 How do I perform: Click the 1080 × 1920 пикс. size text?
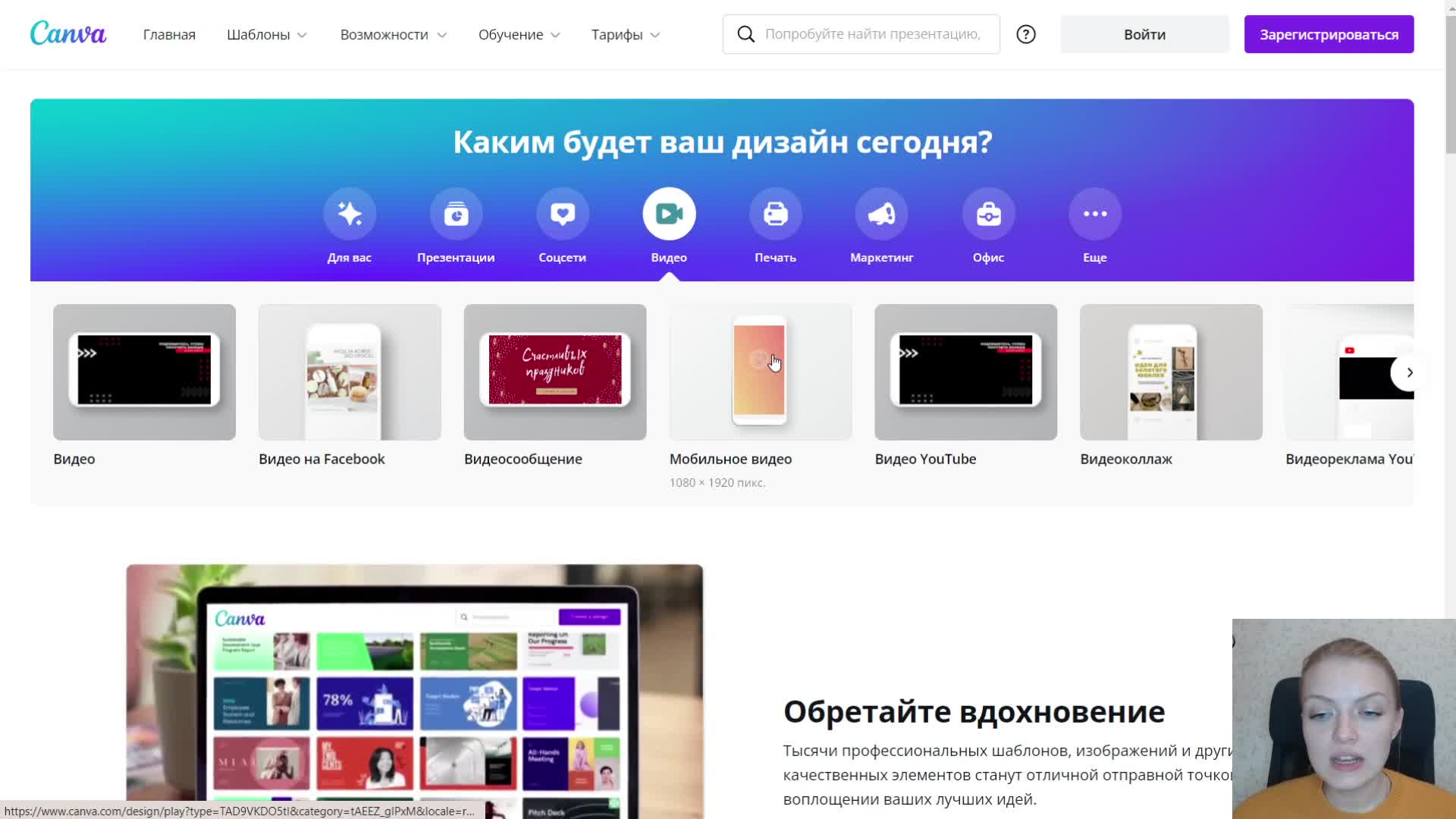717,482
